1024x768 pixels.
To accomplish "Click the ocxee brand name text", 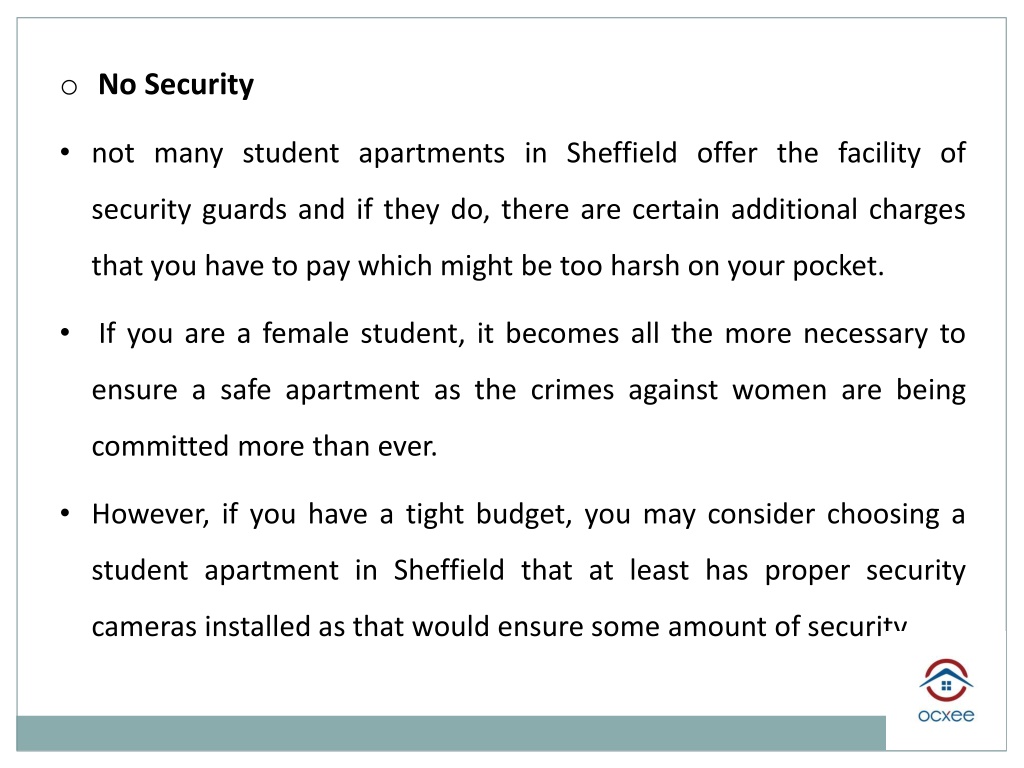I will tap(946, 715).
